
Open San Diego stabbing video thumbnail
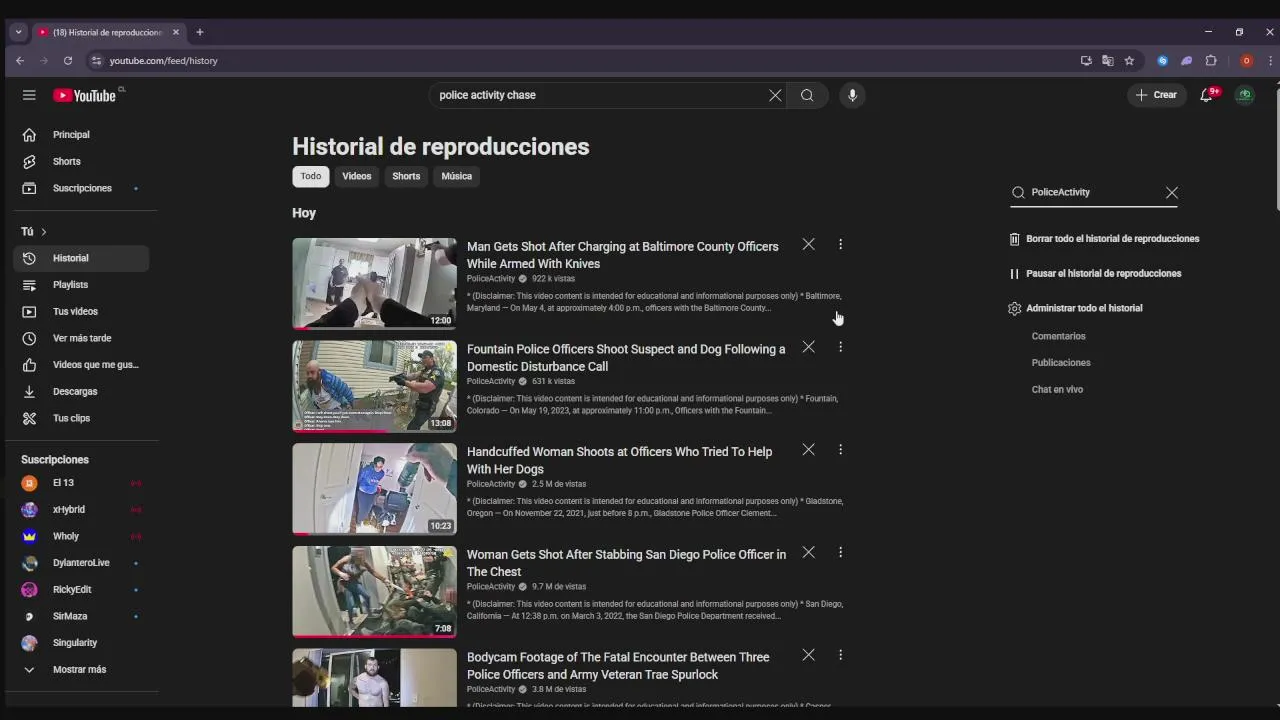point(374,592)
